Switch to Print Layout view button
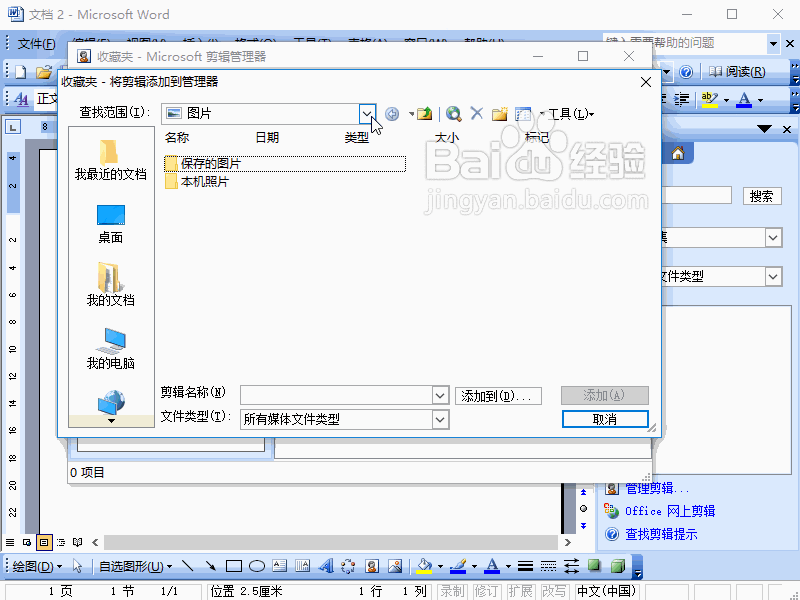Screen dimensions: 800x600 [44, 542]
